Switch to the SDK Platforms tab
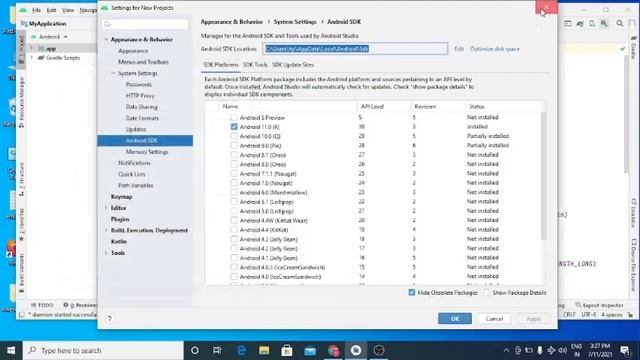640x360 pixels. pyautogui.click(x=220, y=65)
